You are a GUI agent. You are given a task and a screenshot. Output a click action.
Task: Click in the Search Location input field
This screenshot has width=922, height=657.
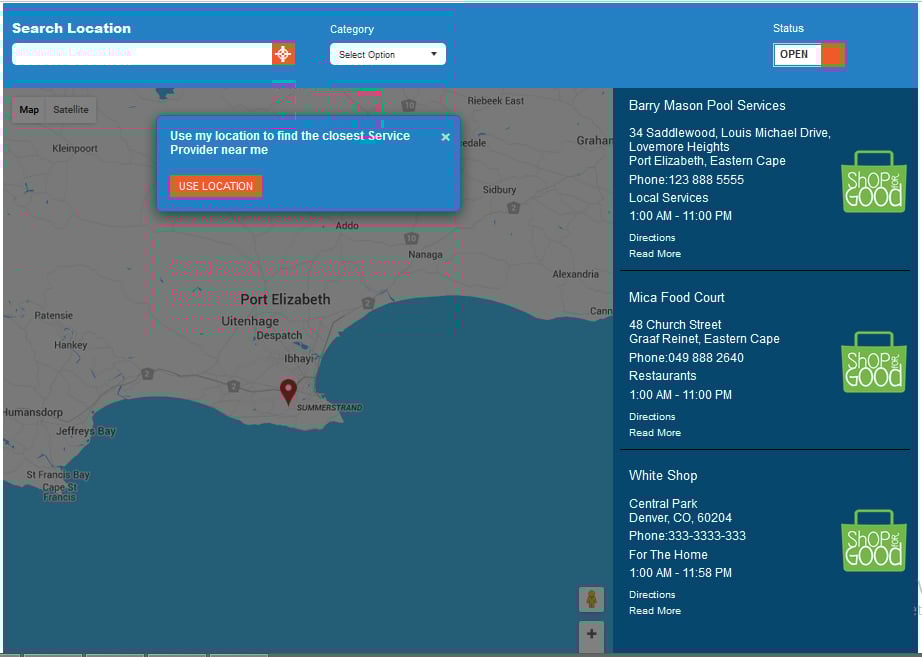coord(140,53)
